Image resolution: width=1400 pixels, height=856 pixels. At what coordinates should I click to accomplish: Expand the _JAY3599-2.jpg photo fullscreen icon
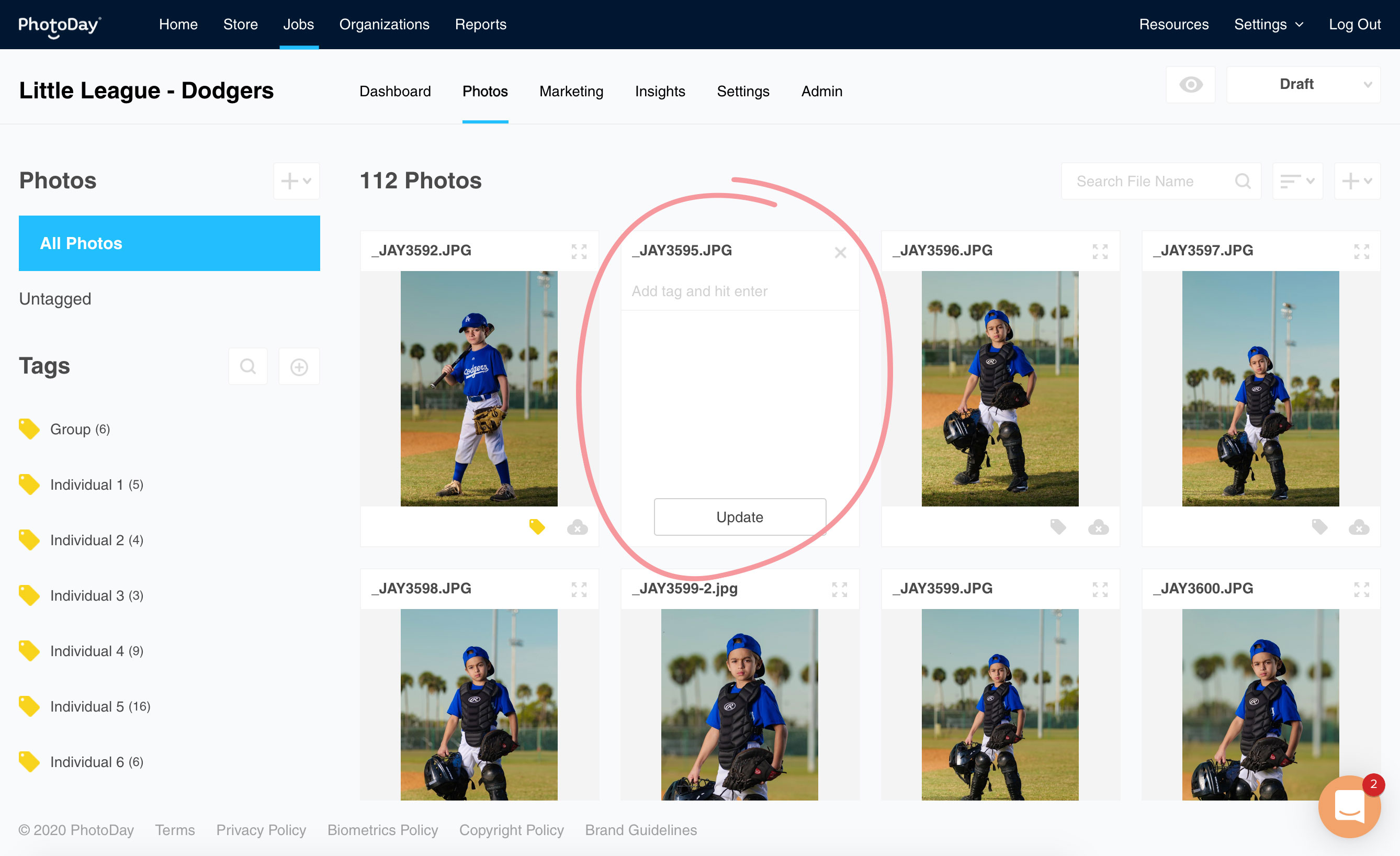pos(839,590)
